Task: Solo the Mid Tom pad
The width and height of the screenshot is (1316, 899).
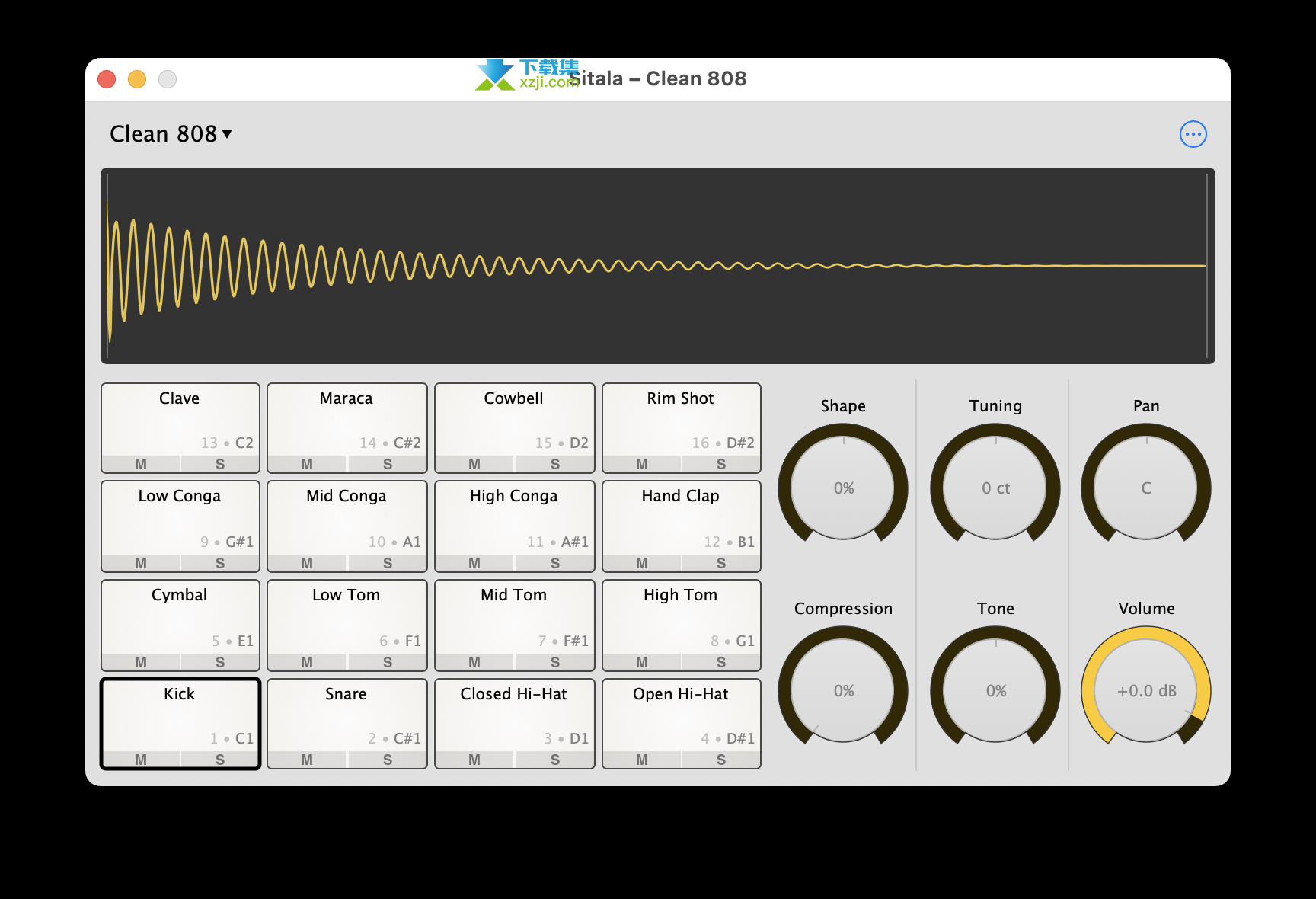Action: coord(555,662)
